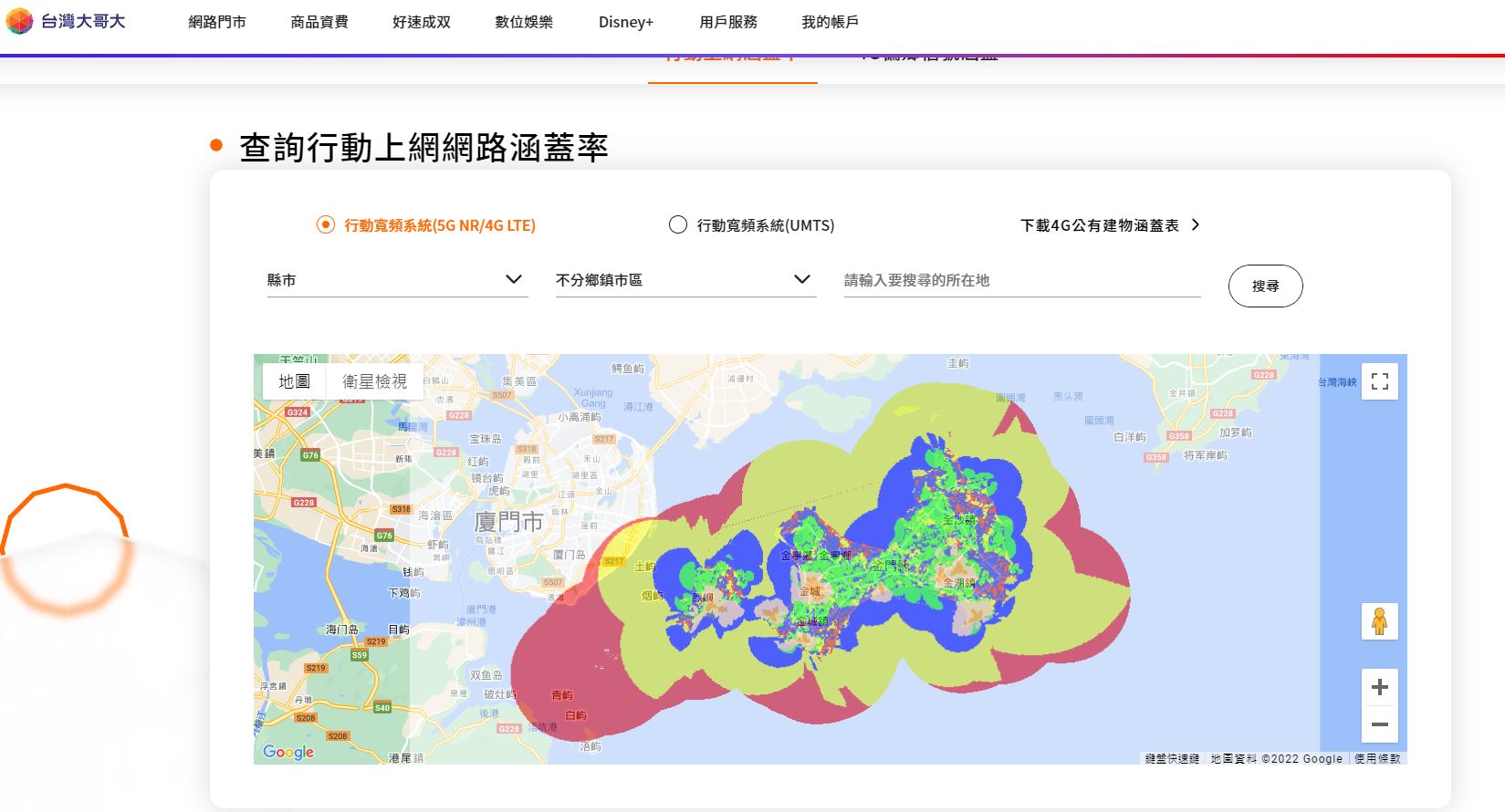Open 使用條款 link on map
The height and width of the screenshot is (812, 1505).
(x=1377, y=758)
